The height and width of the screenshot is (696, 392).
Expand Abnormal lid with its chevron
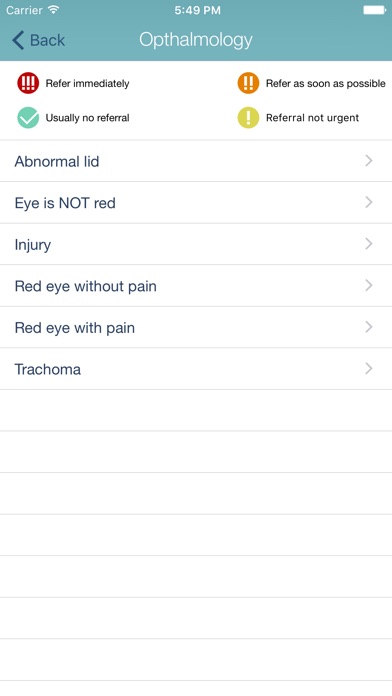tap(368, 161)
